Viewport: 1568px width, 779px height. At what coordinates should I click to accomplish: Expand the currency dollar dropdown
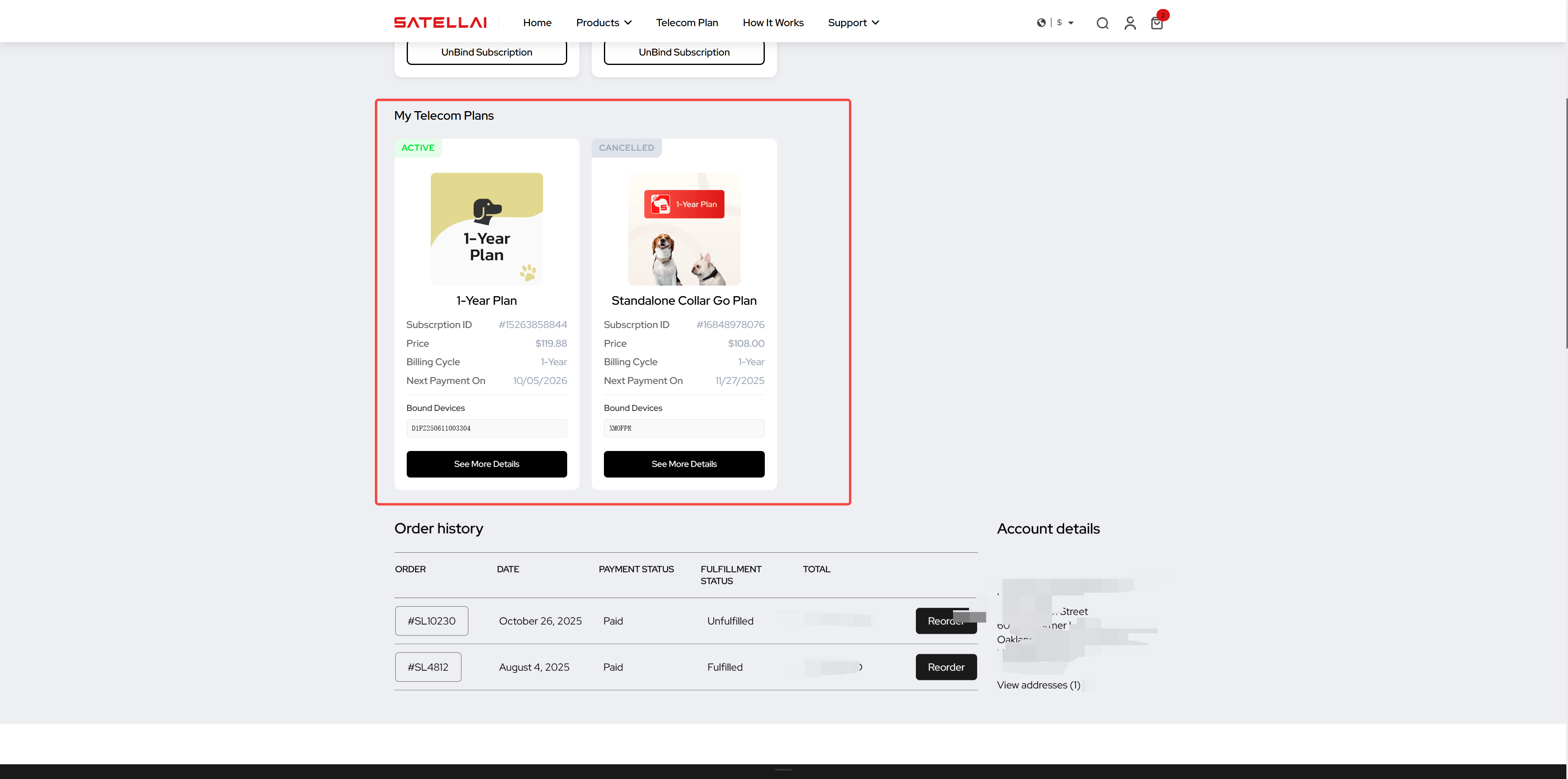click(x=1065, y=22)
